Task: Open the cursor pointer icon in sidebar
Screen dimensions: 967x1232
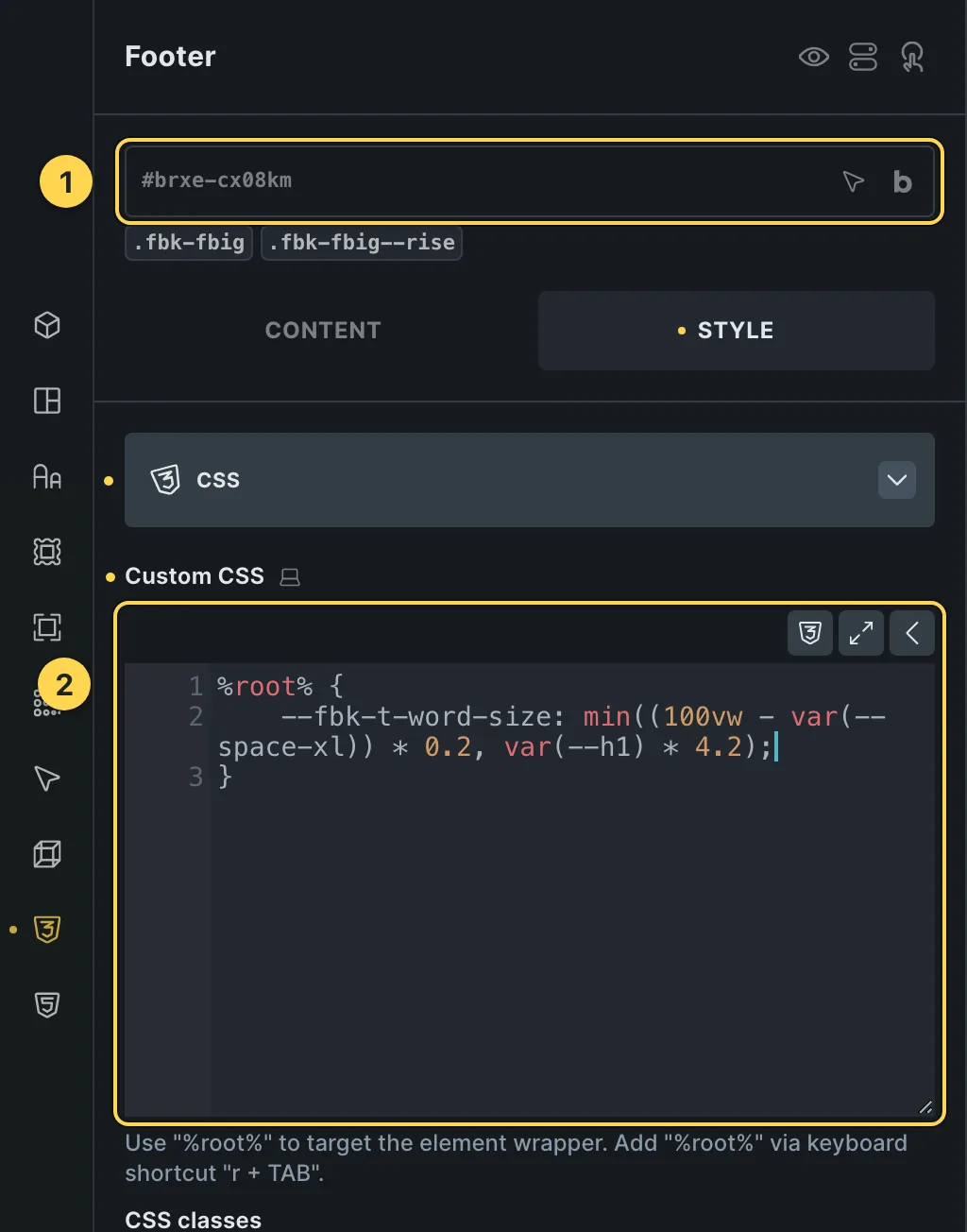Action: pos(47,779)
